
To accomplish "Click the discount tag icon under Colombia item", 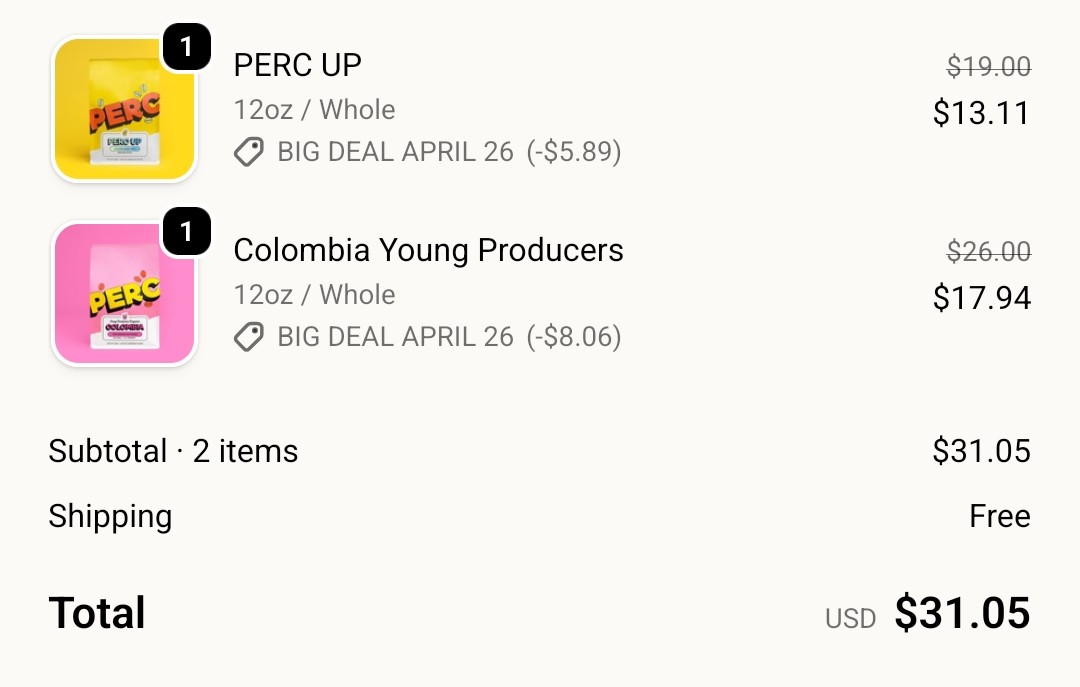I will point(249,337).
